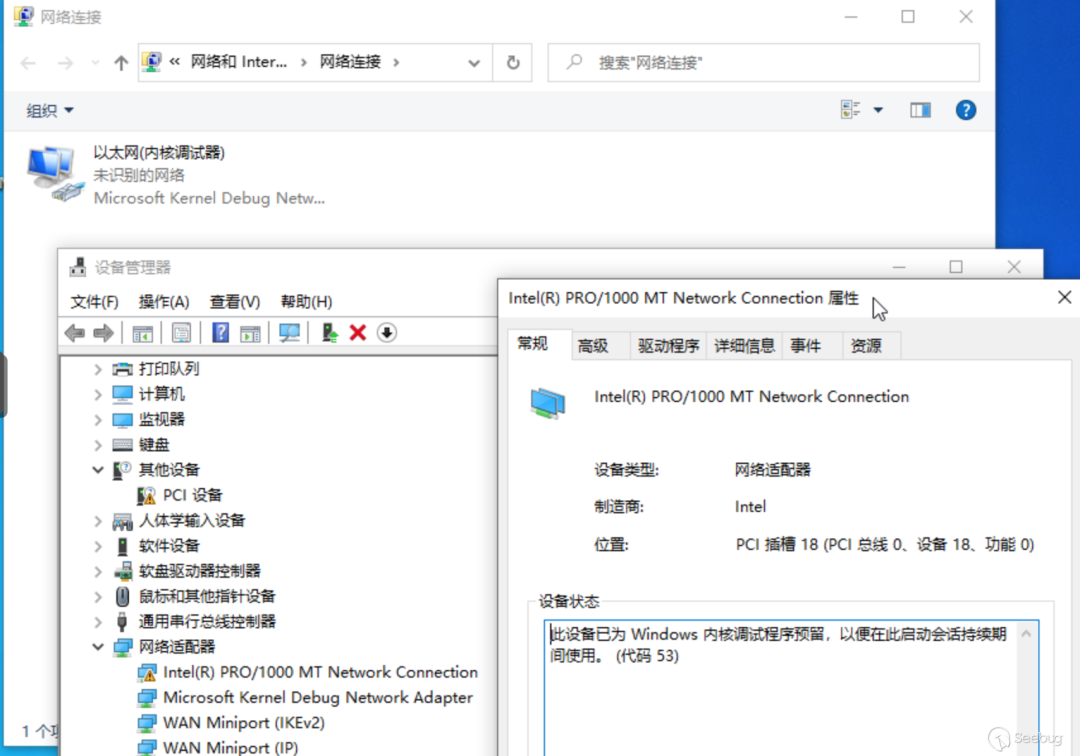
Task: Click the device status scrollbar up arrow
Action: tap(1026, 634)
